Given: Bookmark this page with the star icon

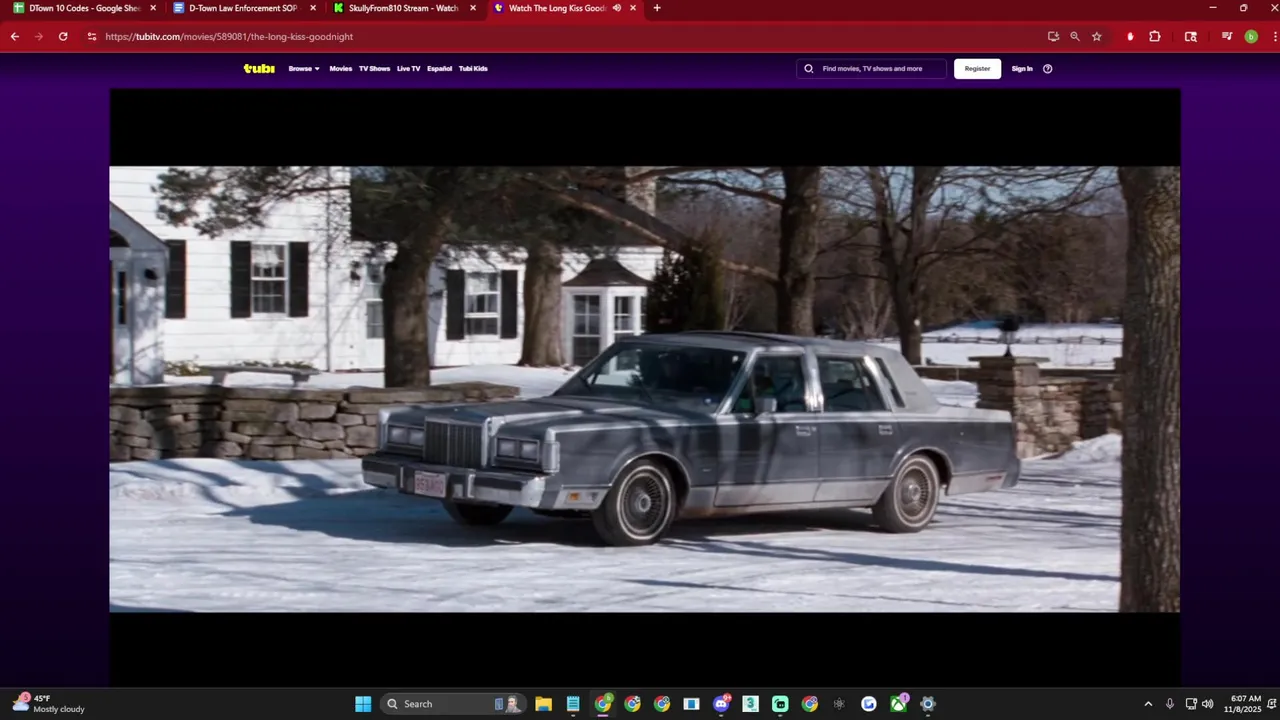Looking at the screenshot, I should pyautogui.click(x=1097, y=36).
